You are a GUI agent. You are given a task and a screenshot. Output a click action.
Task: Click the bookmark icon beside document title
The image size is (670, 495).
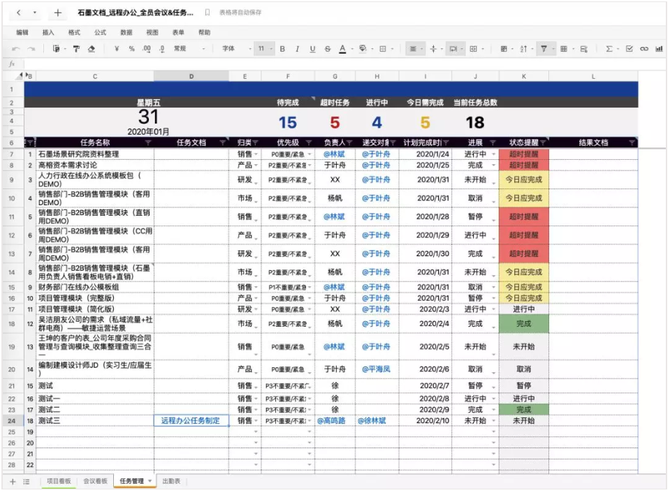tap(207, 14)
